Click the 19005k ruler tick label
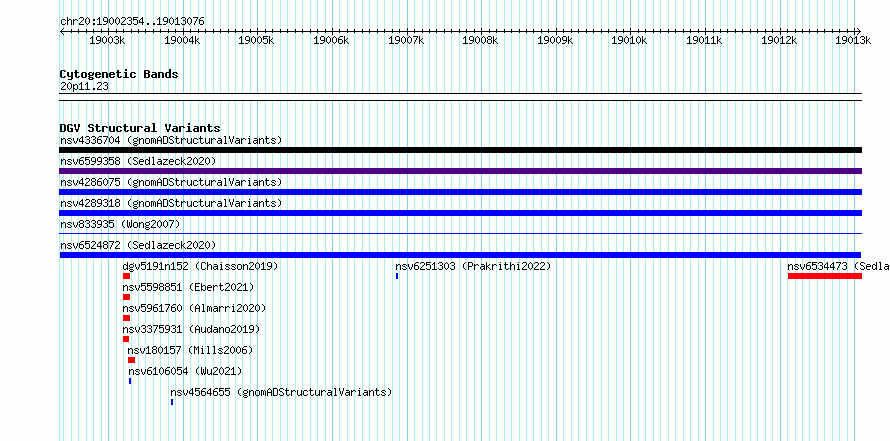Viewport: 890px width, 441px height. point(257,41)
